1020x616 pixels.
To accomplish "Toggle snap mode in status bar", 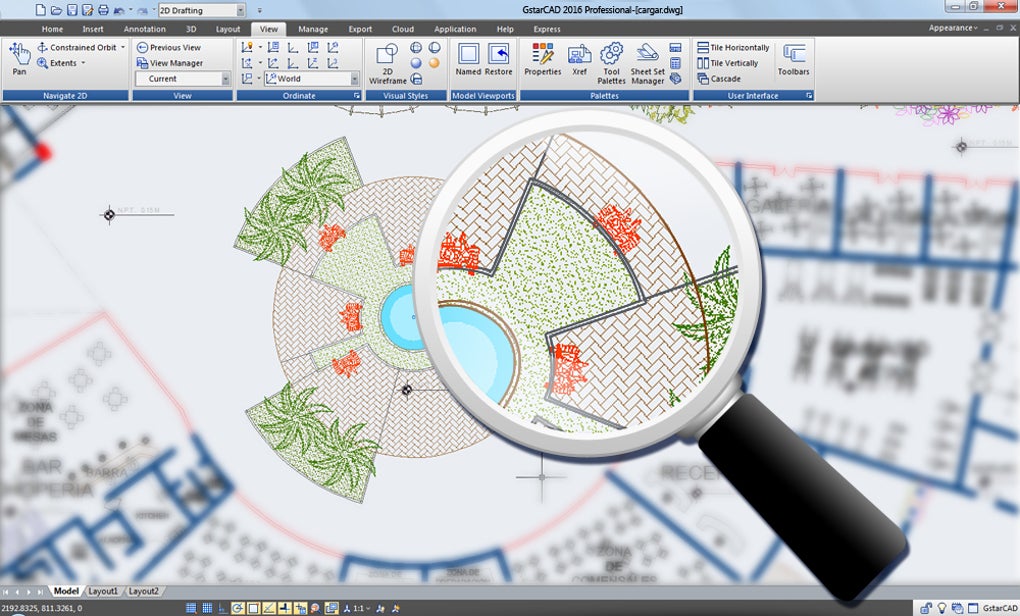I will click(191, 608).
